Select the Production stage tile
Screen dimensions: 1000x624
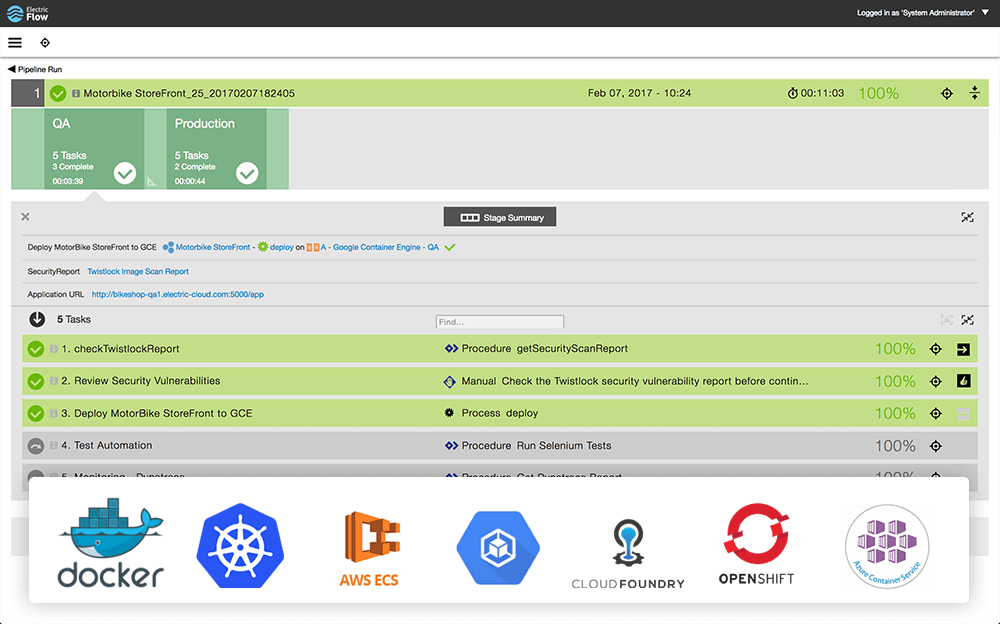(216, 148)
